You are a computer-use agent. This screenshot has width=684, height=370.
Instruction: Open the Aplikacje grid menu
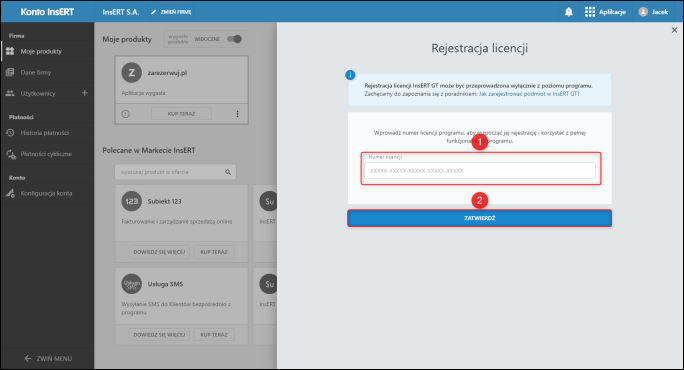(x=605, y=12)
